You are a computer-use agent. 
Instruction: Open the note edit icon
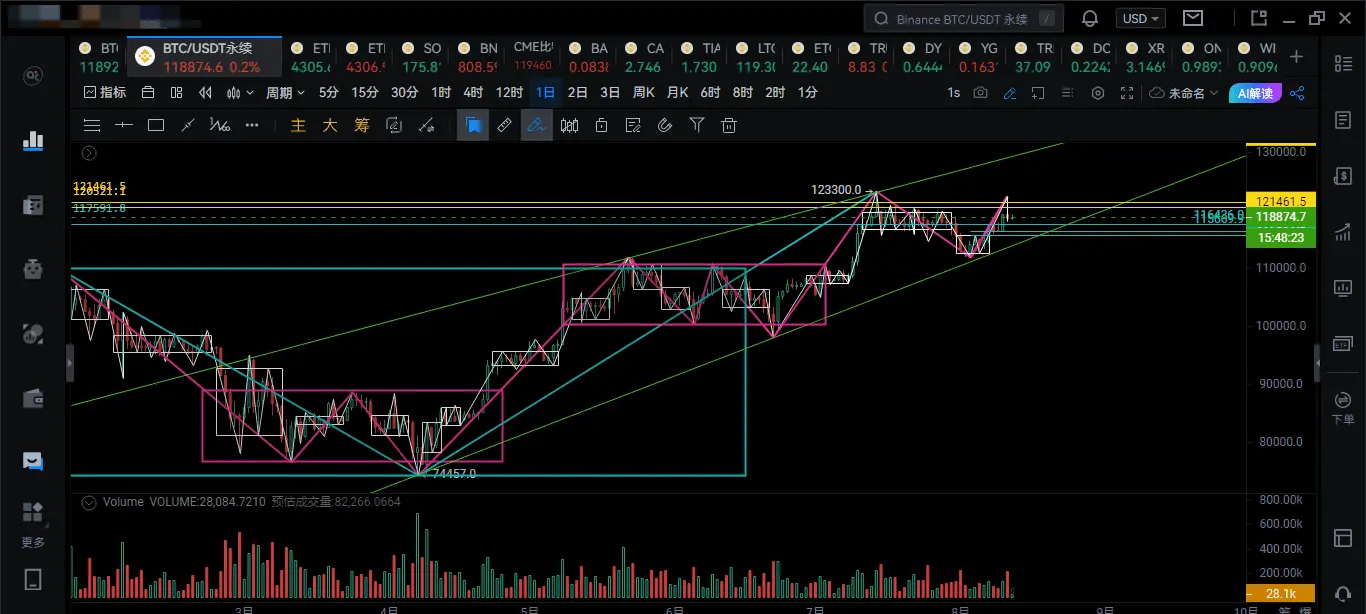pos(633,125)
